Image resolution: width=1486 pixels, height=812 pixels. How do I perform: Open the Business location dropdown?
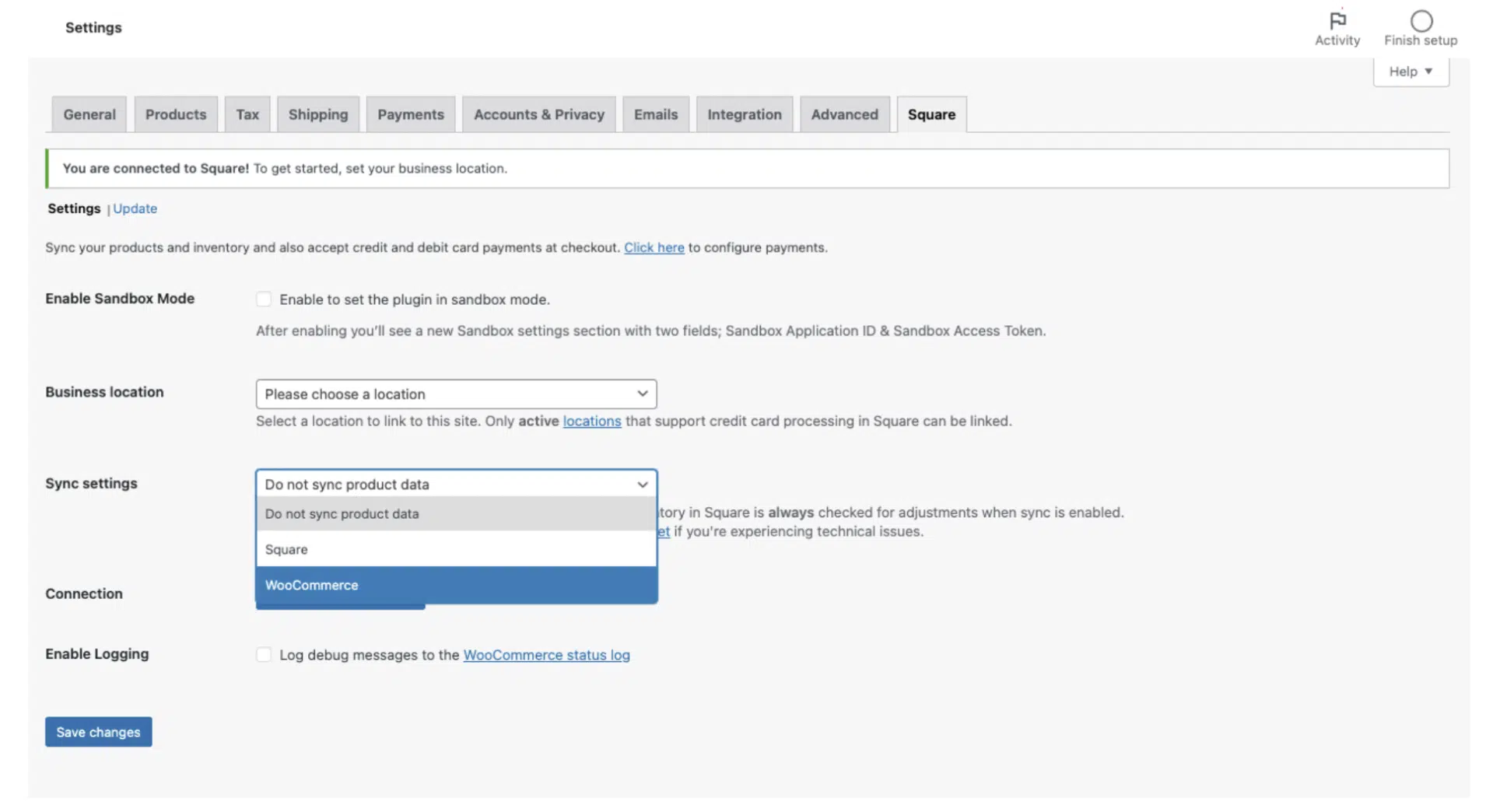point(455,394)
